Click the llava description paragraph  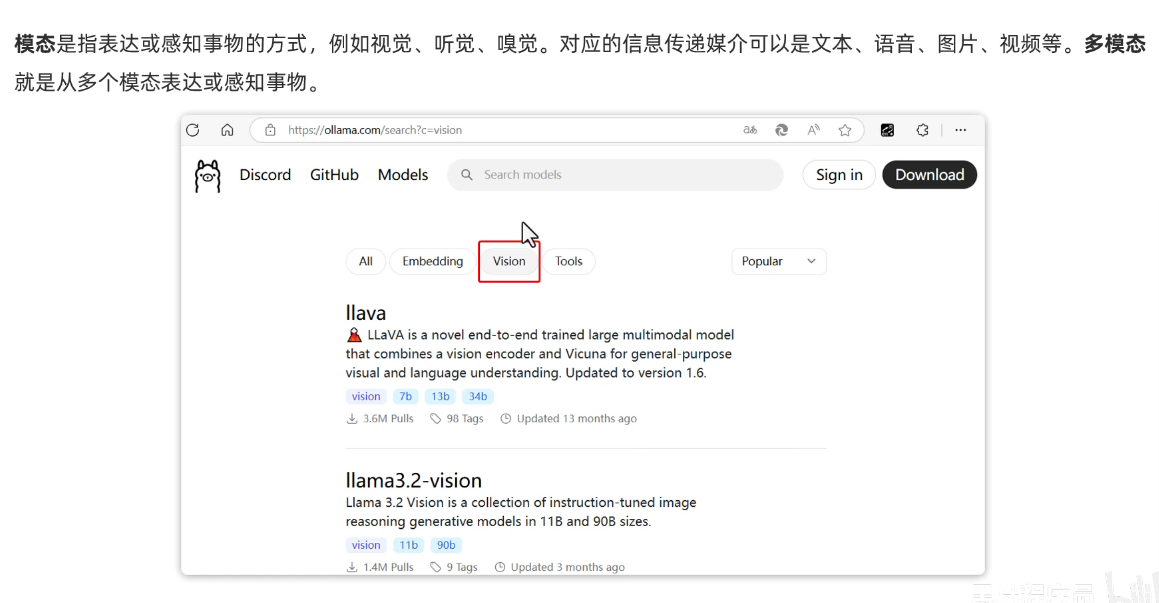coord(540,354)
